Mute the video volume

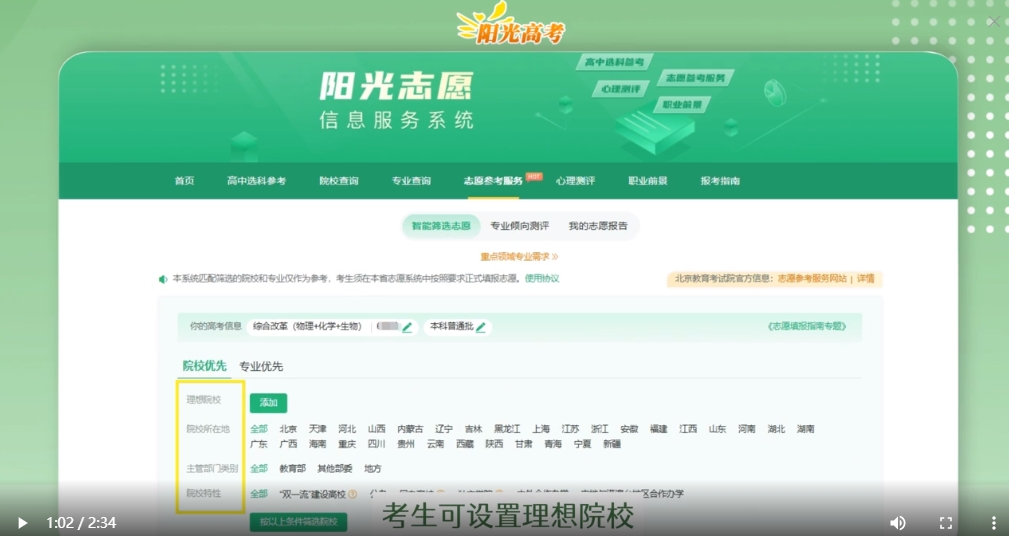898,522
